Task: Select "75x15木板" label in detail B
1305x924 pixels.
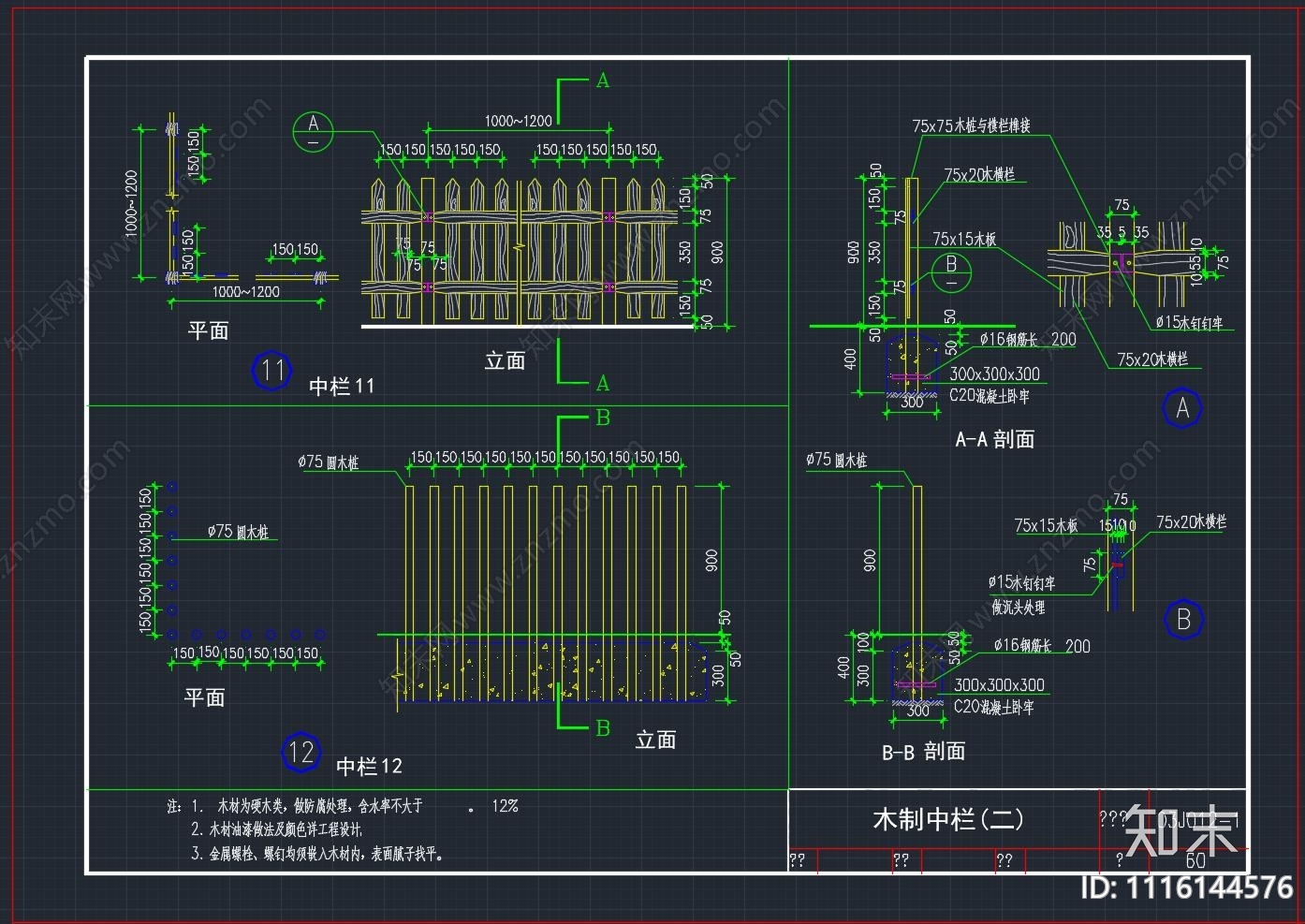Action: (1046, 525)
